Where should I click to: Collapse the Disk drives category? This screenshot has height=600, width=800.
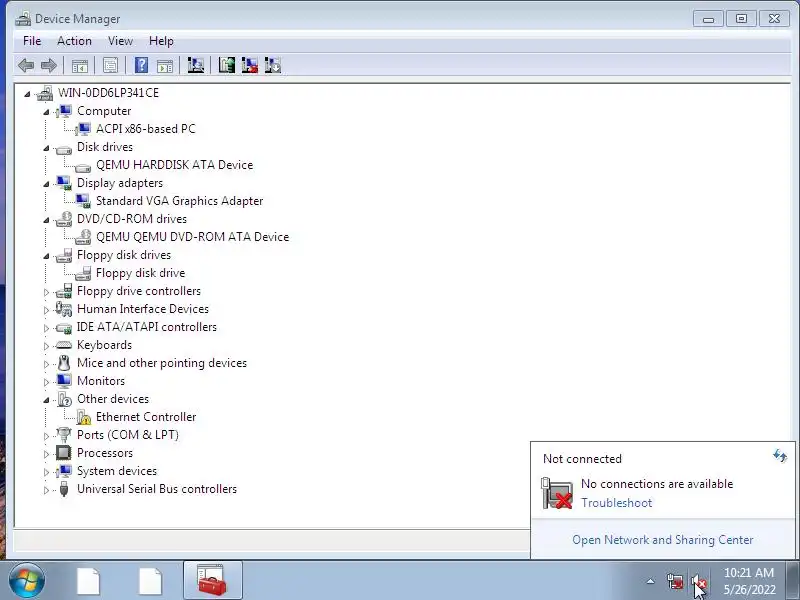(46, 148)
